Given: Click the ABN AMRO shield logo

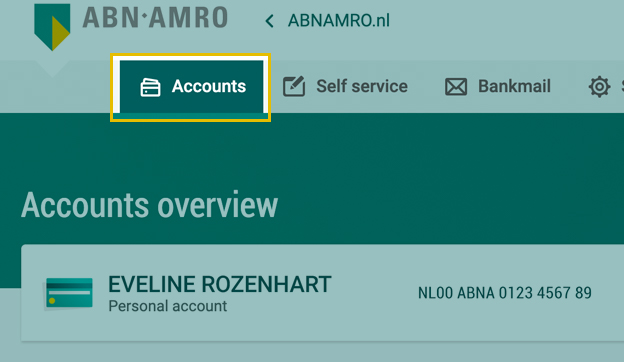Looking at the screenshot, I should pyautogui.click(x=52, y=27).
